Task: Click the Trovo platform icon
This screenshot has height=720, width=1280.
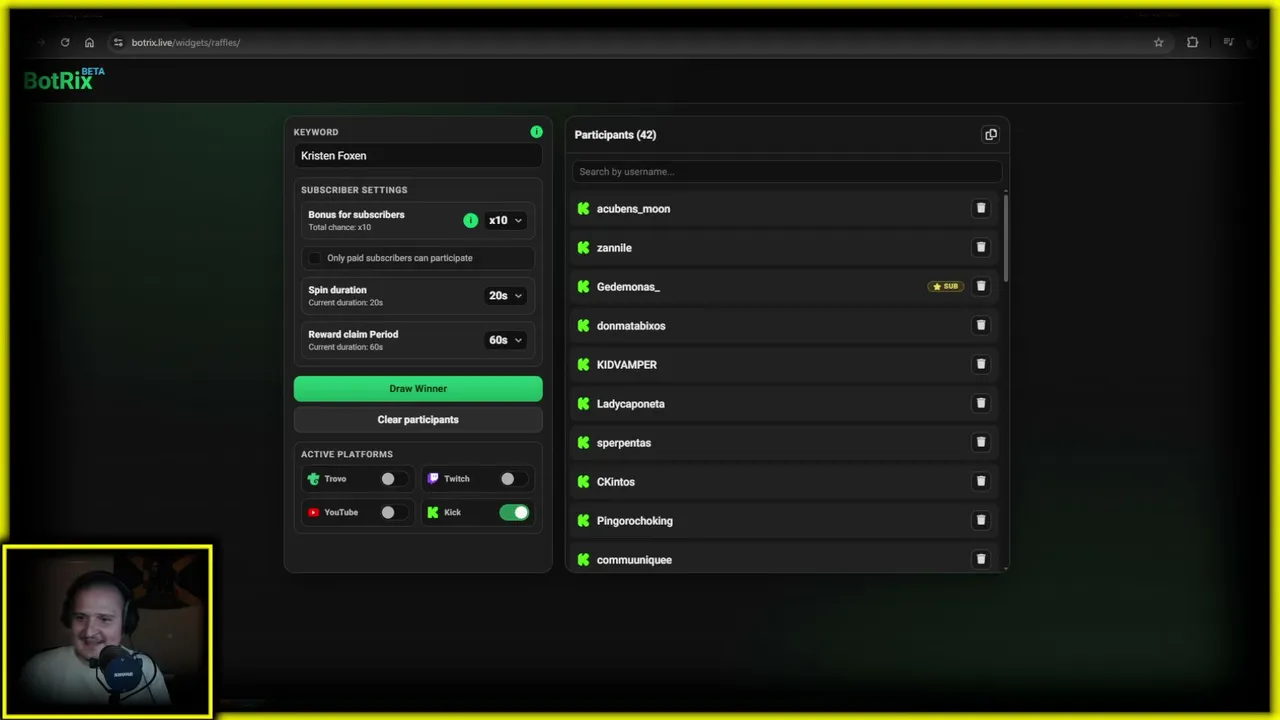Action: point(313,479)
